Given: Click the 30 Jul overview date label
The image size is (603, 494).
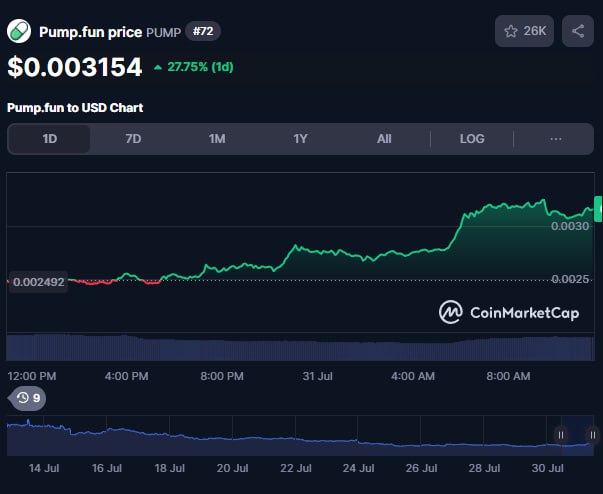Looking at the screenshot, I should [x=547, y=468].
